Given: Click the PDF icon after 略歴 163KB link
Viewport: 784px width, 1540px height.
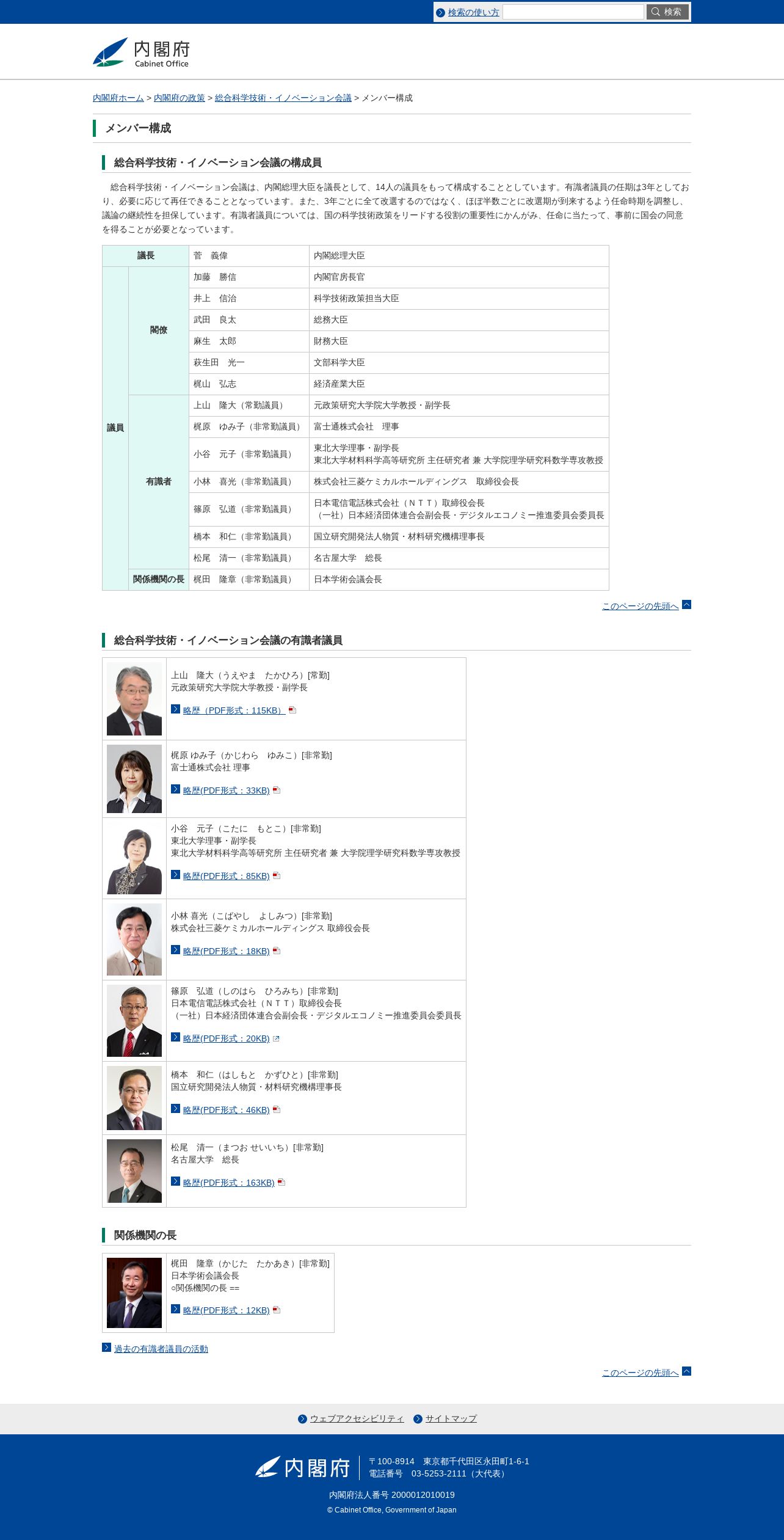Looking at the screenshot, I should 281,1182.
